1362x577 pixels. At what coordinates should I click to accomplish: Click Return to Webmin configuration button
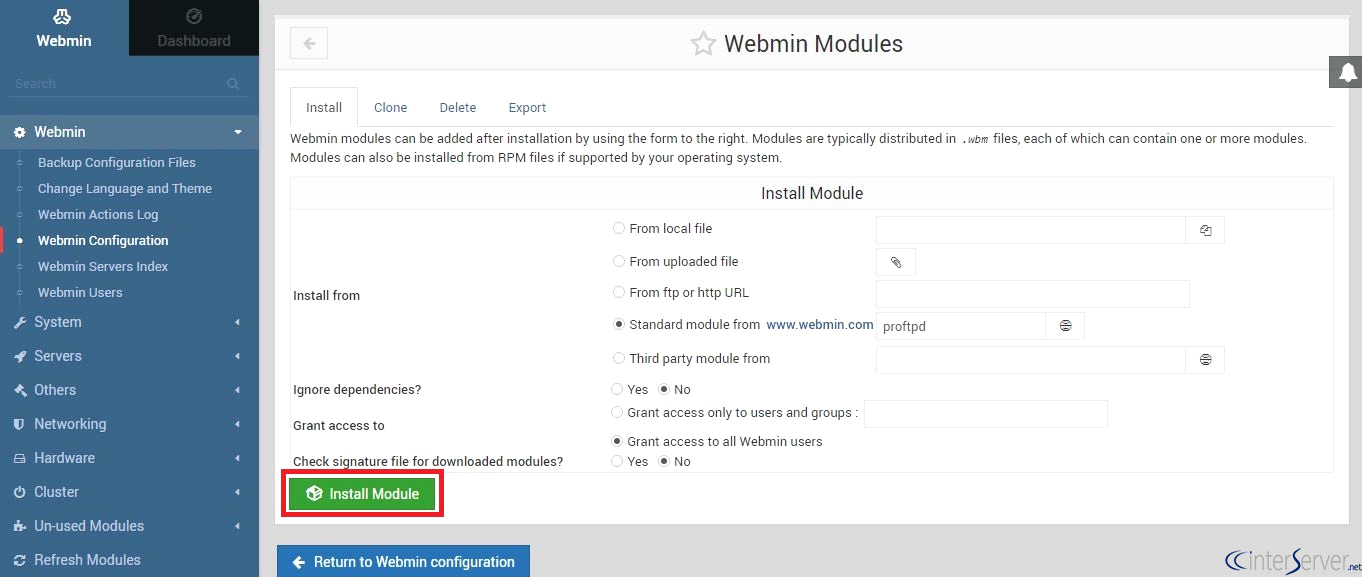(x=403, y=562)
